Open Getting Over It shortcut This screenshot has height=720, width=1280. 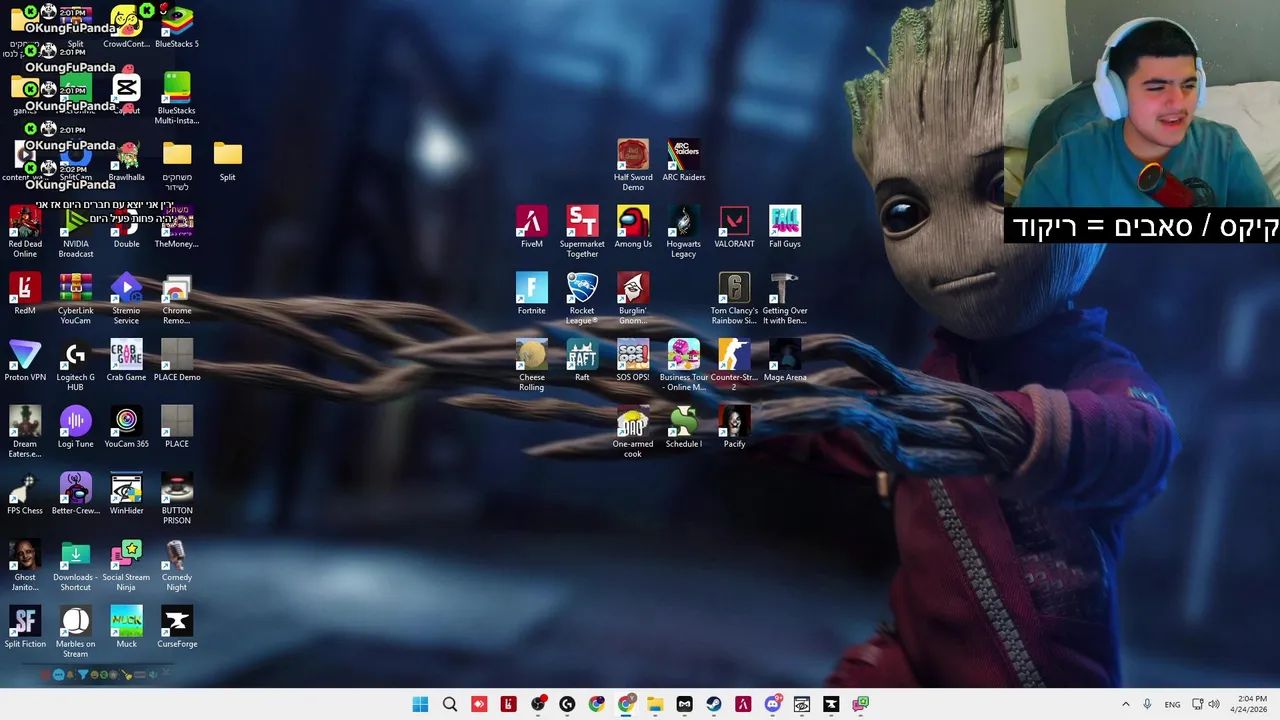coord(785,299)
